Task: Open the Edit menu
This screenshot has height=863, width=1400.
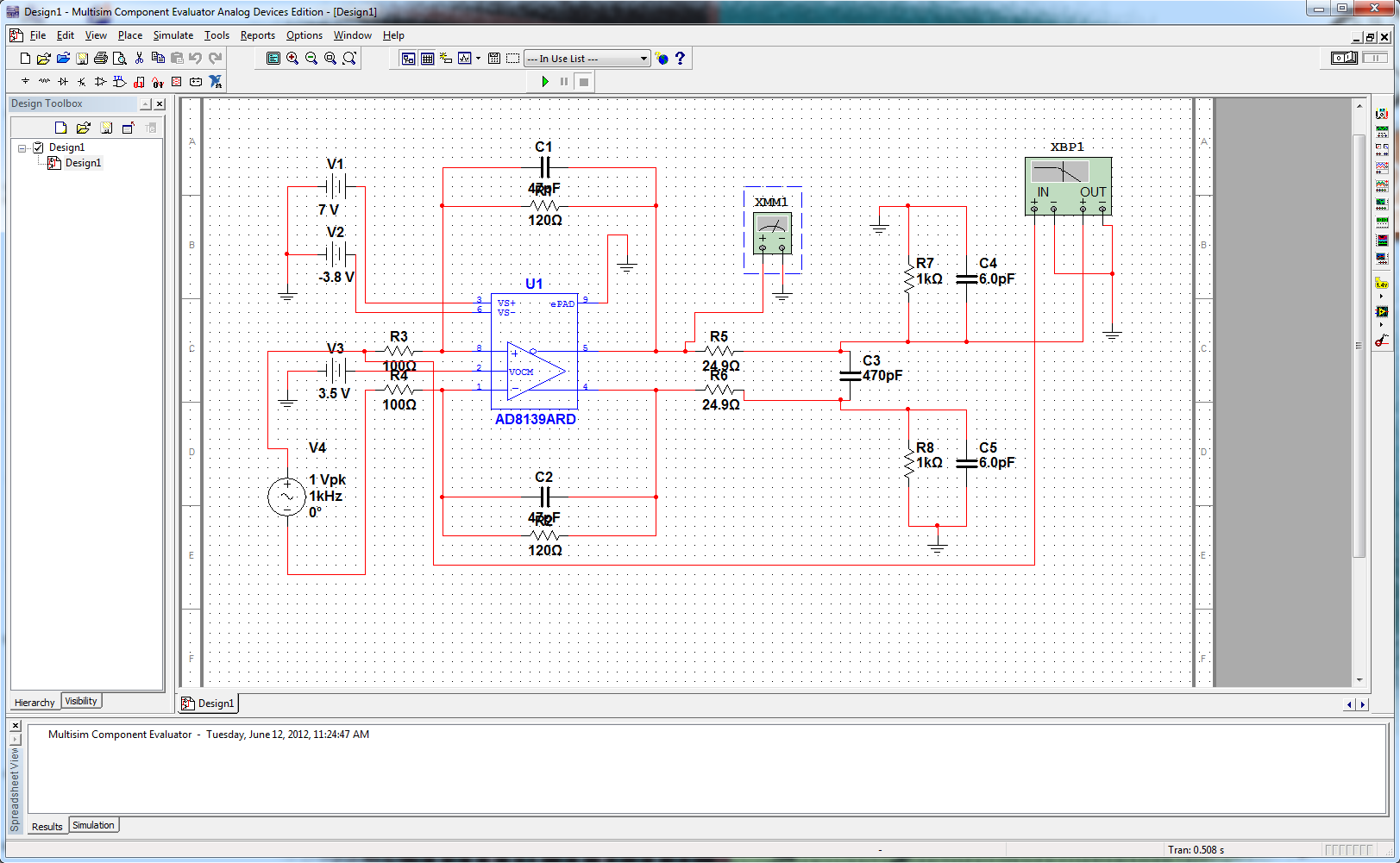Action: [x=66, y=35]
